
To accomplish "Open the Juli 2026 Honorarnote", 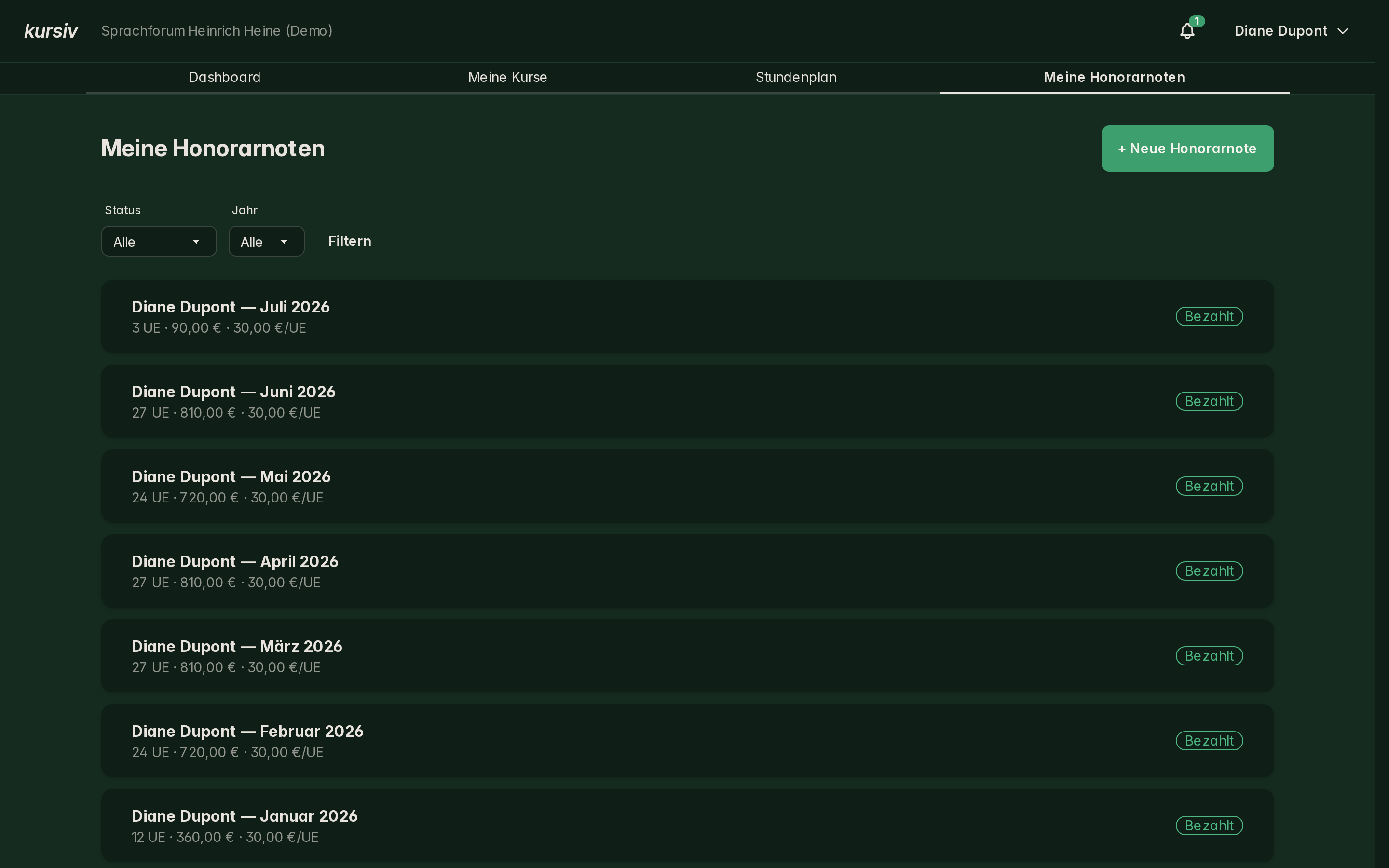I will 688,316.
